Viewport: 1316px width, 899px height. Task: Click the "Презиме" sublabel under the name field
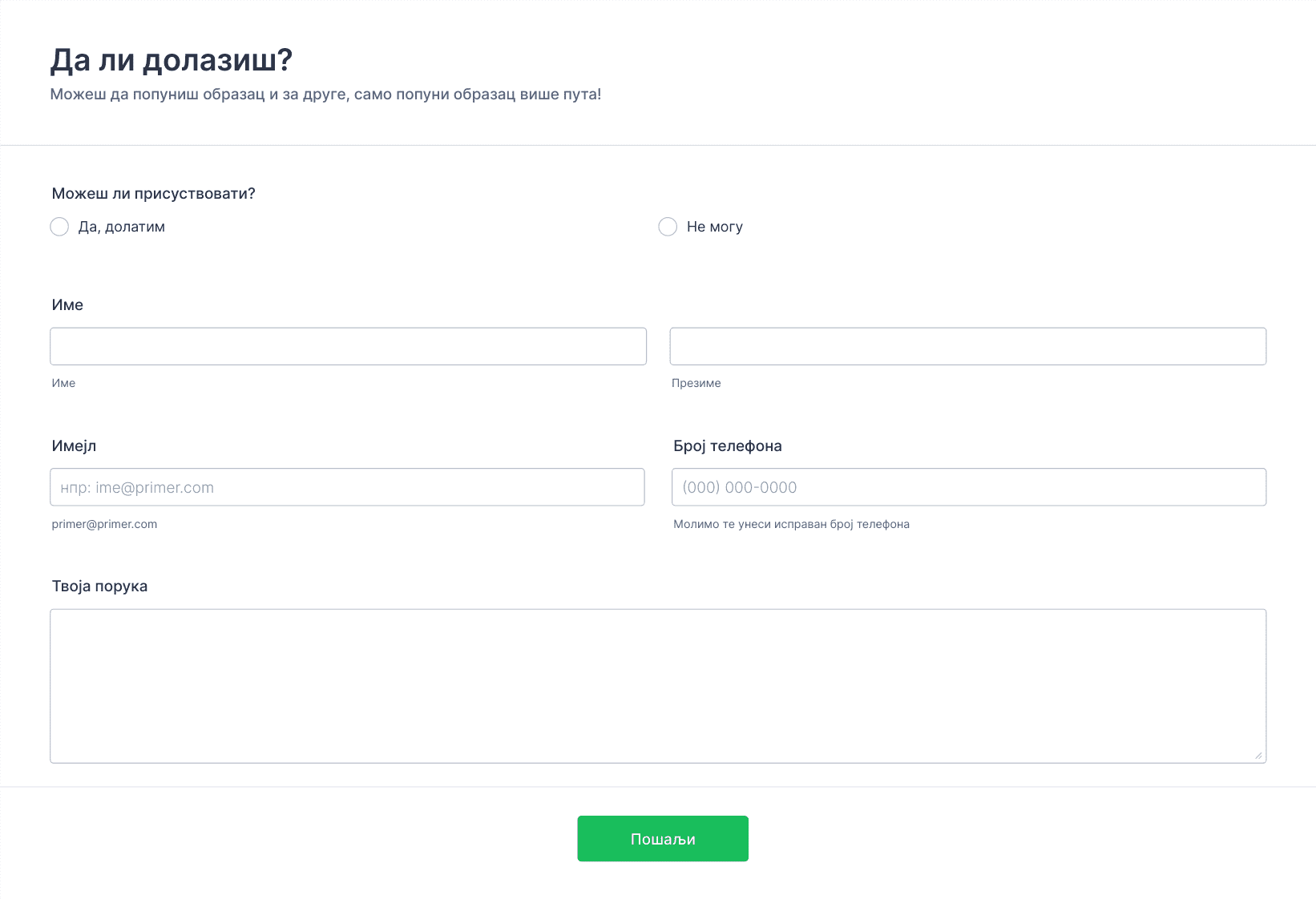coord(696,383)
